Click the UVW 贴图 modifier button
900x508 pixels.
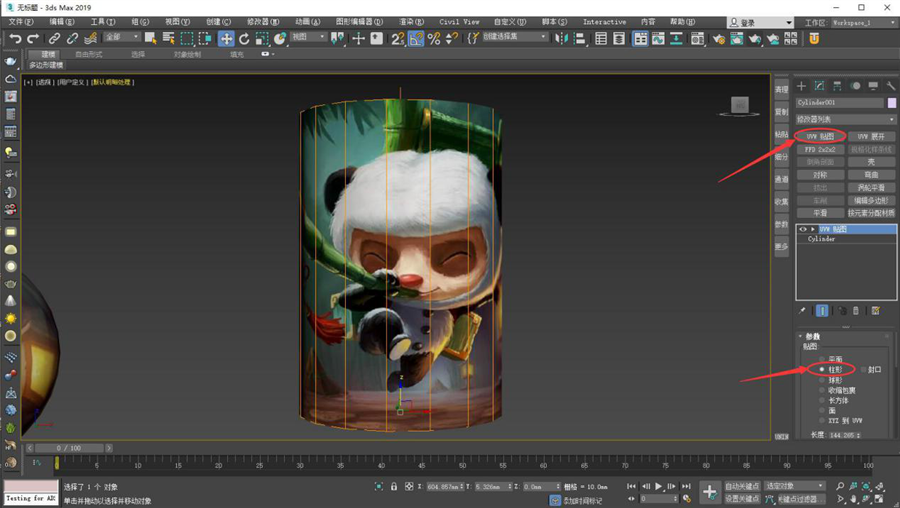[820, 137]
